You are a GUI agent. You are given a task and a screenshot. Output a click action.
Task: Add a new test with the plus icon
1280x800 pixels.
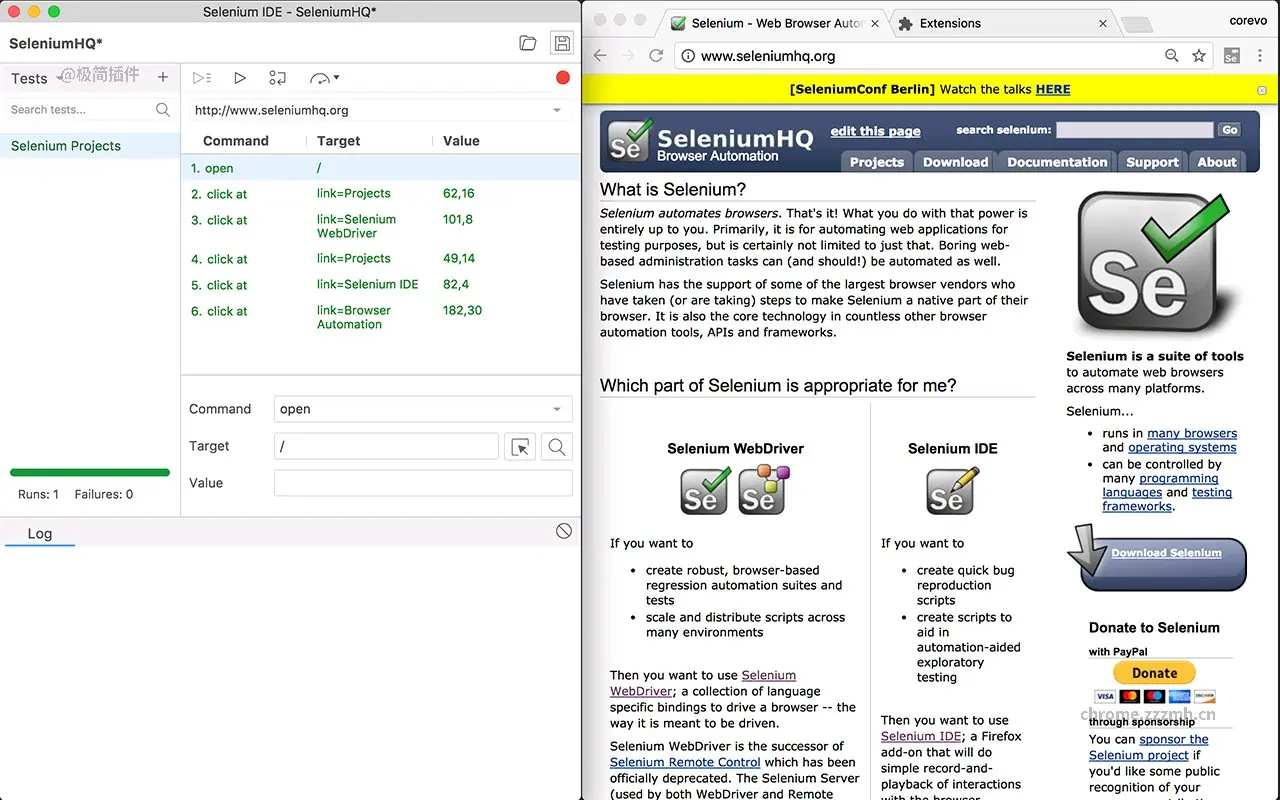click(x=162, y=77)
